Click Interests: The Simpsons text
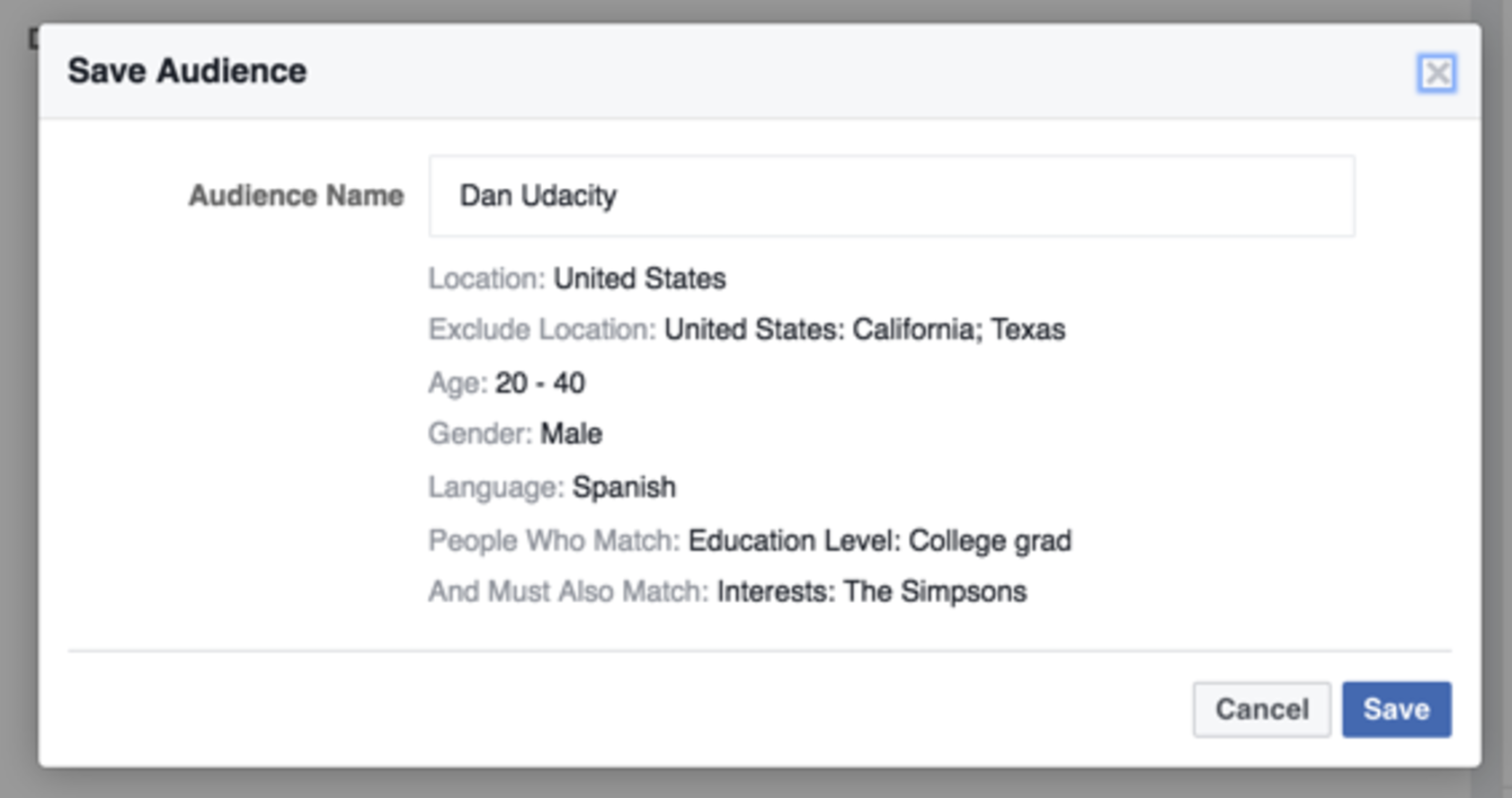This screenshot has height=798, width=1512. 871,591
